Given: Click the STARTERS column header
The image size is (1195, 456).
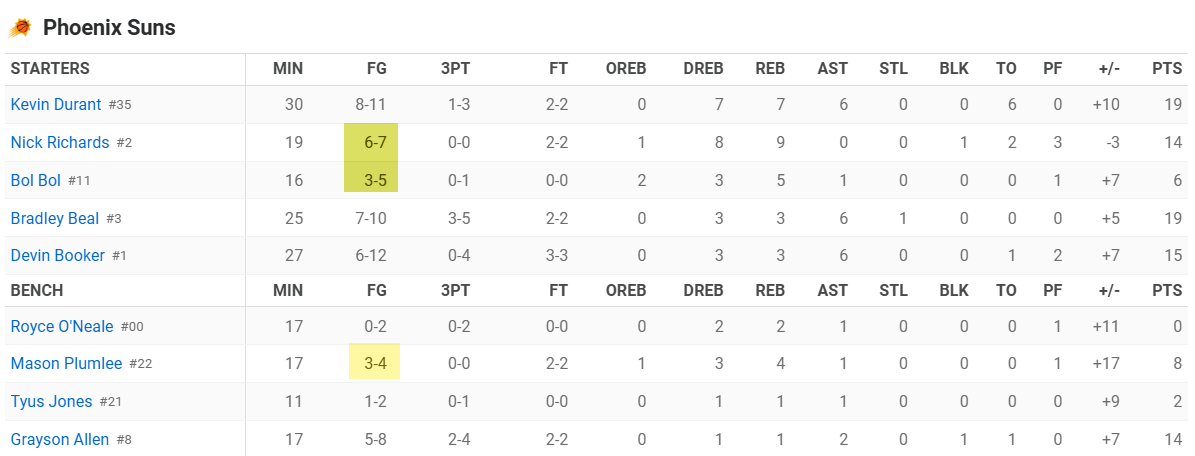Looking at the screenshot, I should (50, 69).
